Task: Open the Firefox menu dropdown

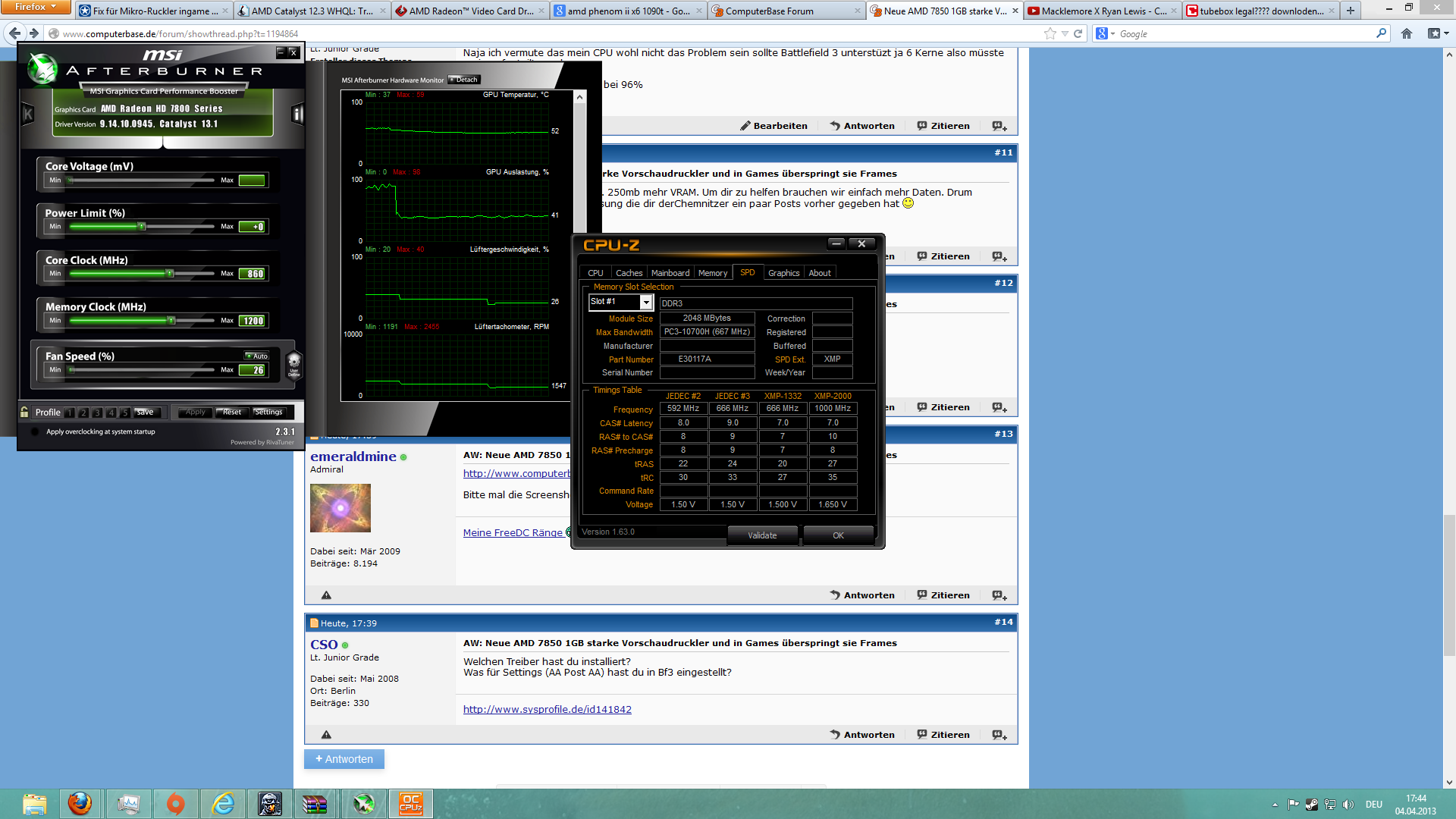Action: (35, 7)
